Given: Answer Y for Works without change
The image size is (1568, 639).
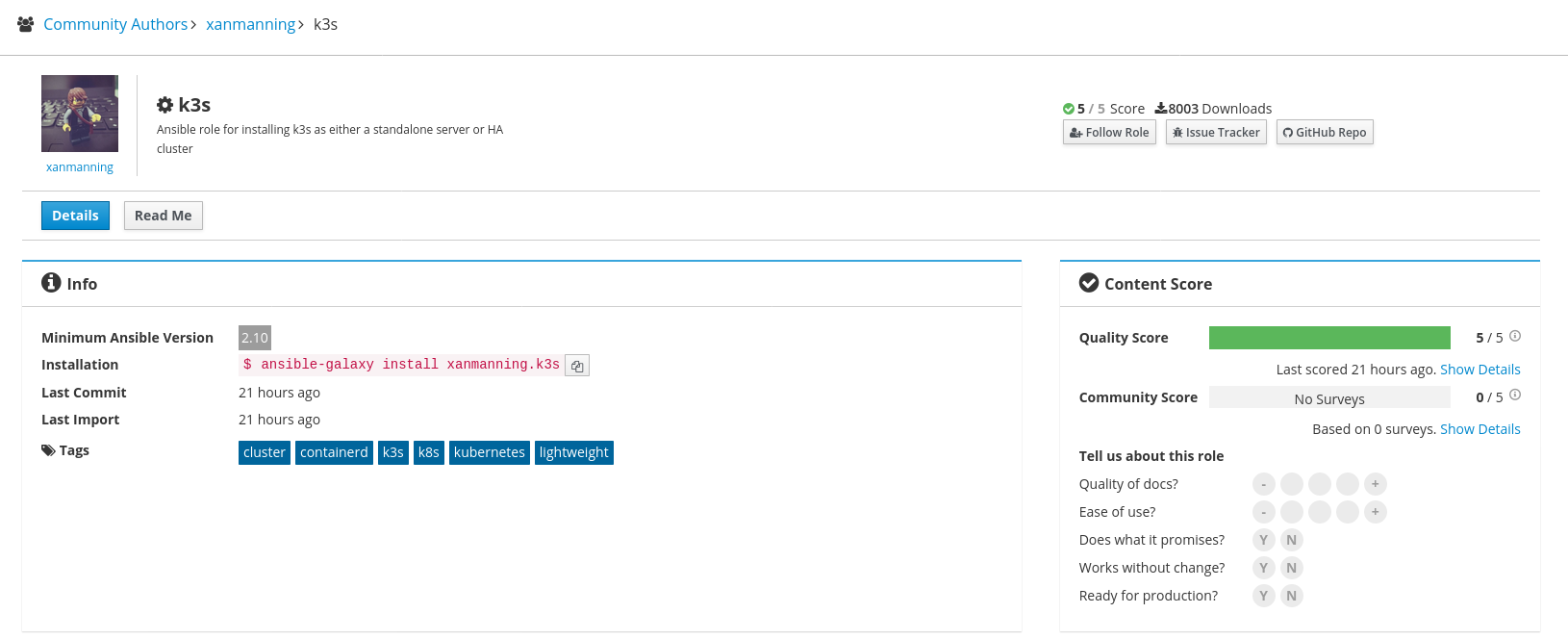Looking at the screenshot, I should pos(1264,568).
